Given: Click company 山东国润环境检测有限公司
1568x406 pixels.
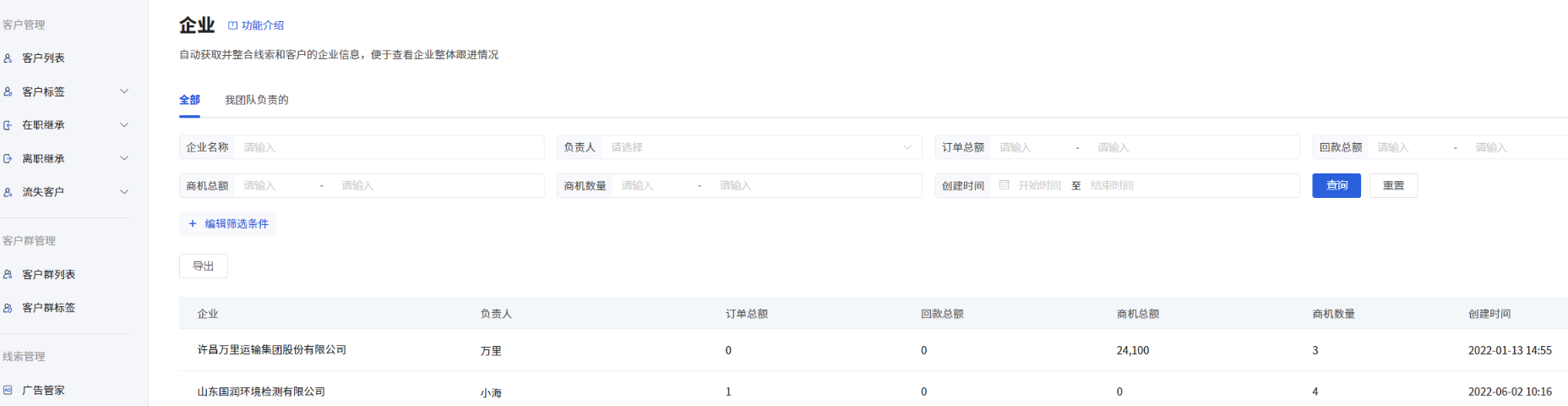Looking at the screenshot, I should click(261, 392).
